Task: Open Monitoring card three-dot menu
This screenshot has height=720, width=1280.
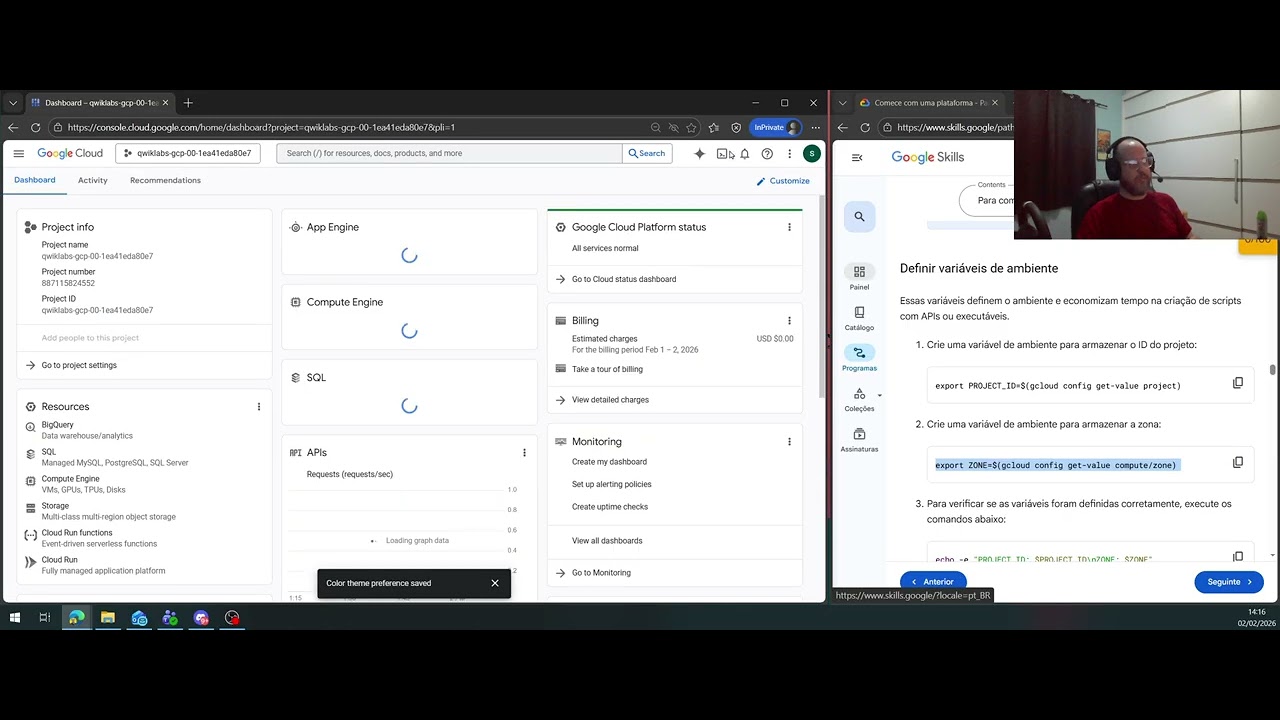Action: 789,442
